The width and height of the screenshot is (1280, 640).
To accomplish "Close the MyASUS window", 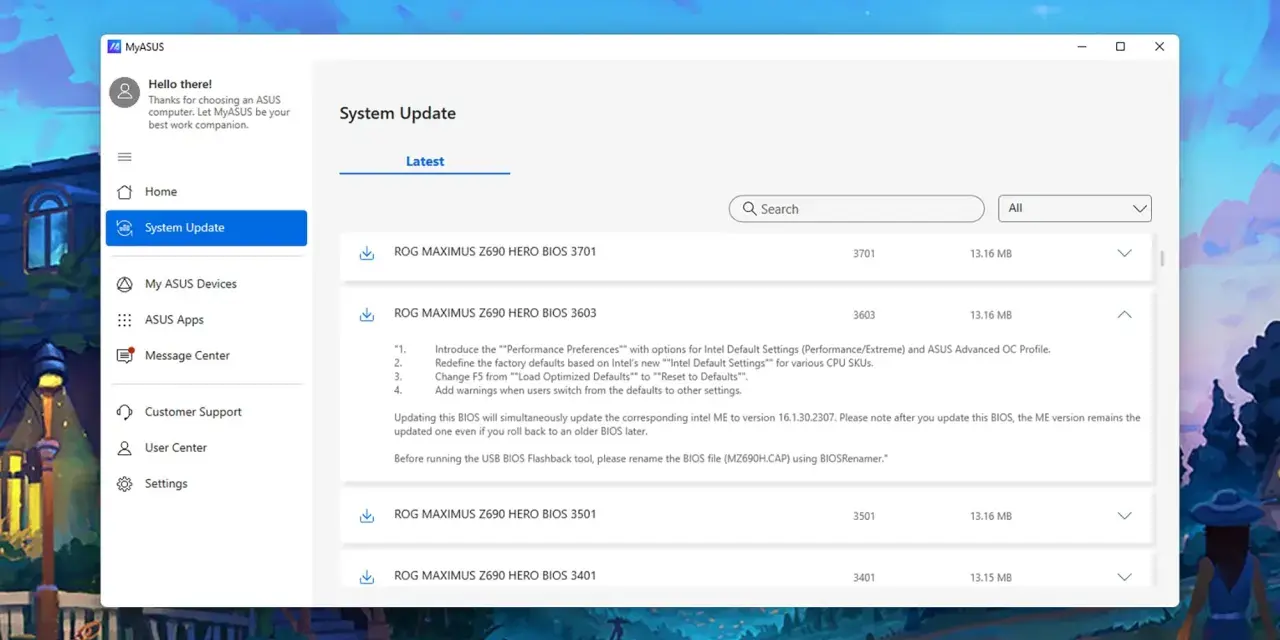I will pyautogui.click(x=1160, y=47).
